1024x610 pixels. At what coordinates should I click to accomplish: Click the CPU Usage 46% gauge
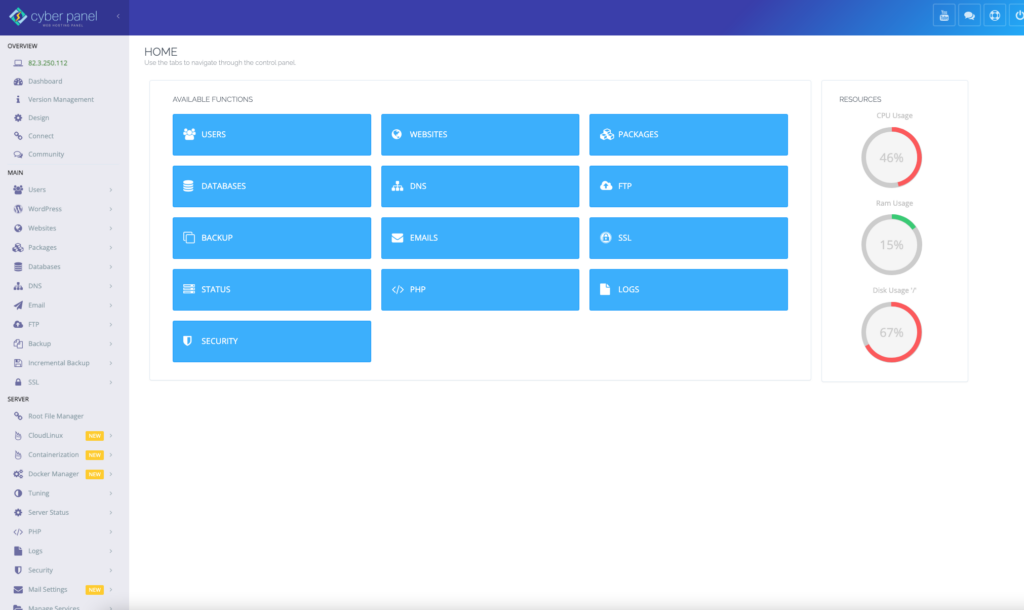point(891,157)
